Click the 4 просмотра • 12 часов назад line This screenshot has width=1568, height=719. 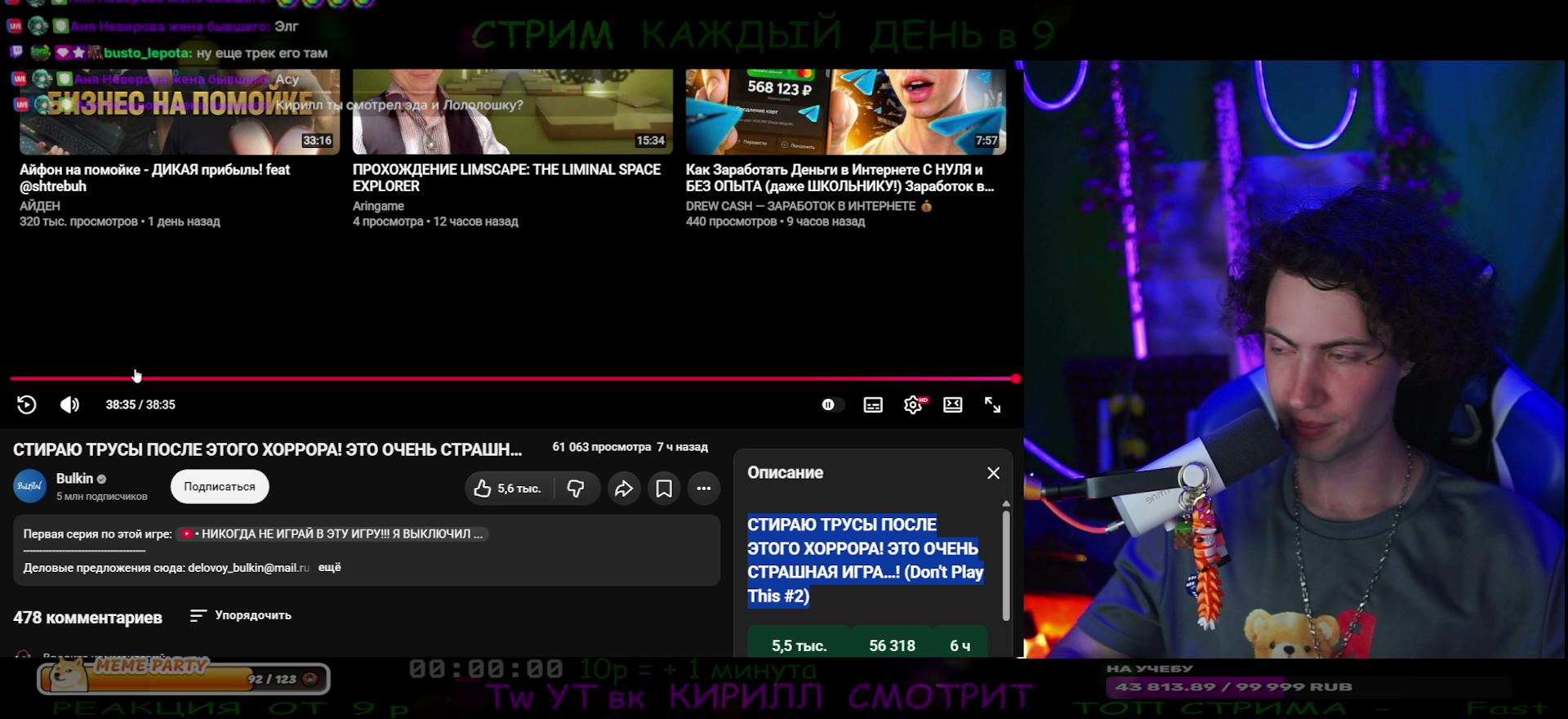pyautogui.click(x=435, y=221)
